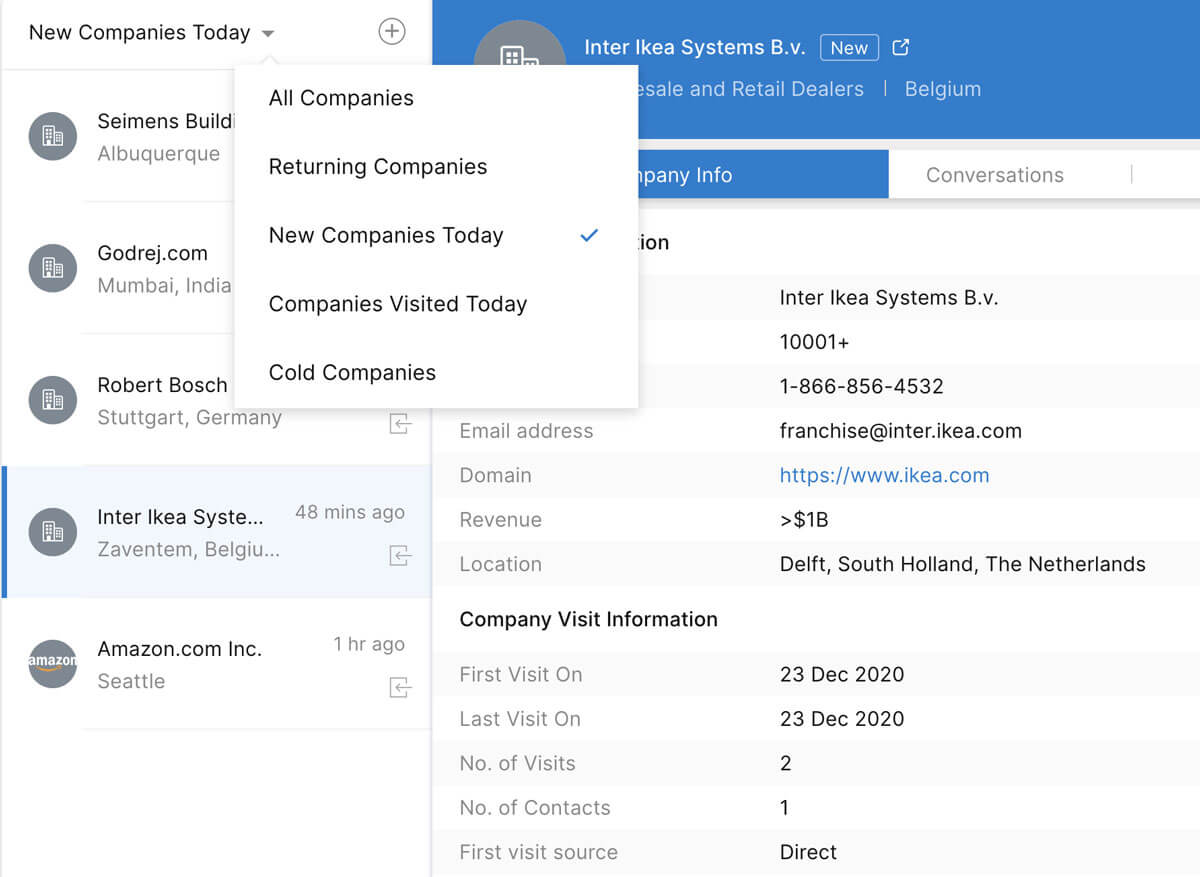
Task: Open Amazon.com Inc. company entry
Action: (217, 664)
